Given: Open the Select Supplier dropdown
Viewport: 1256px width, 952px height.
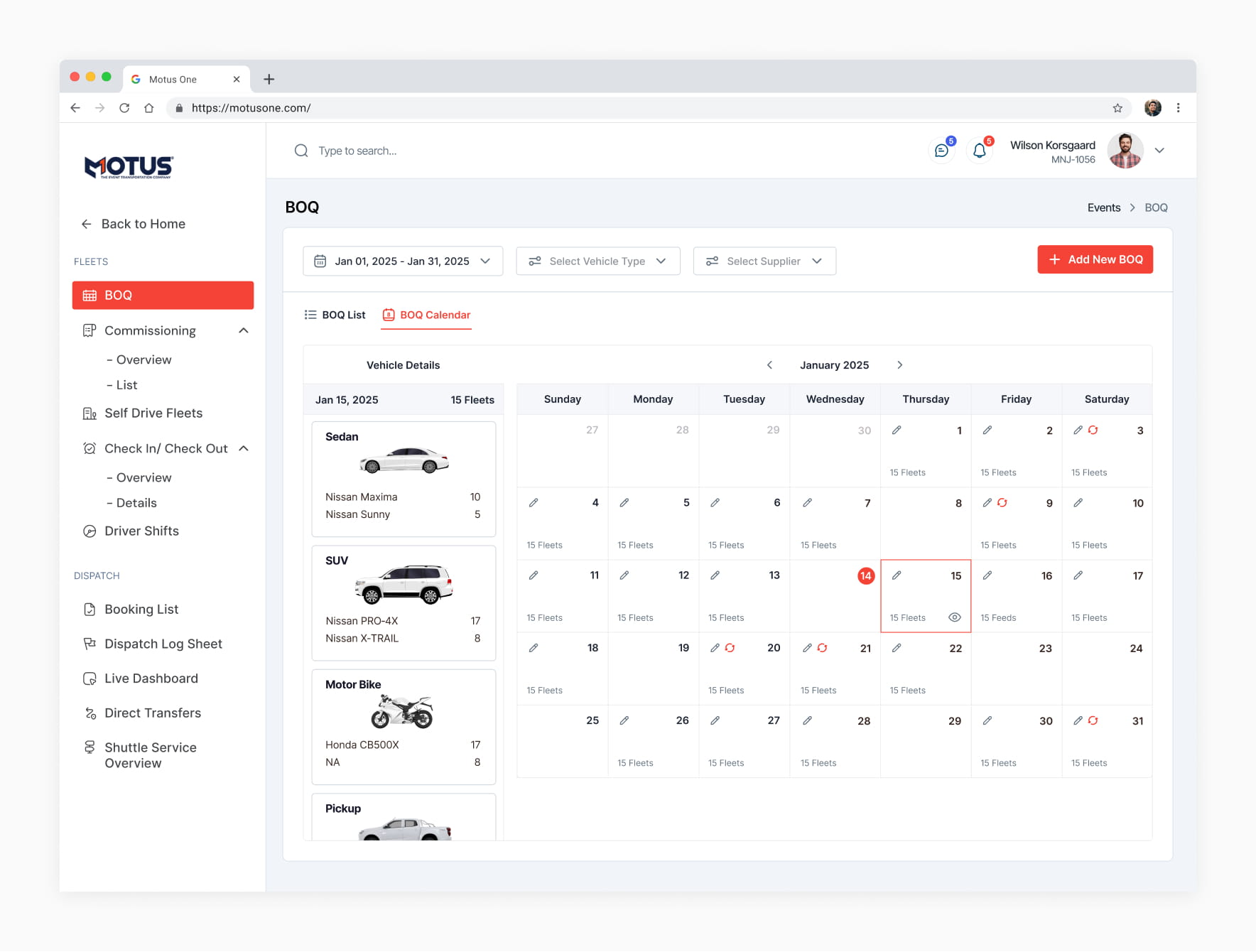Looking at the screenshot, I should (764, 261).
